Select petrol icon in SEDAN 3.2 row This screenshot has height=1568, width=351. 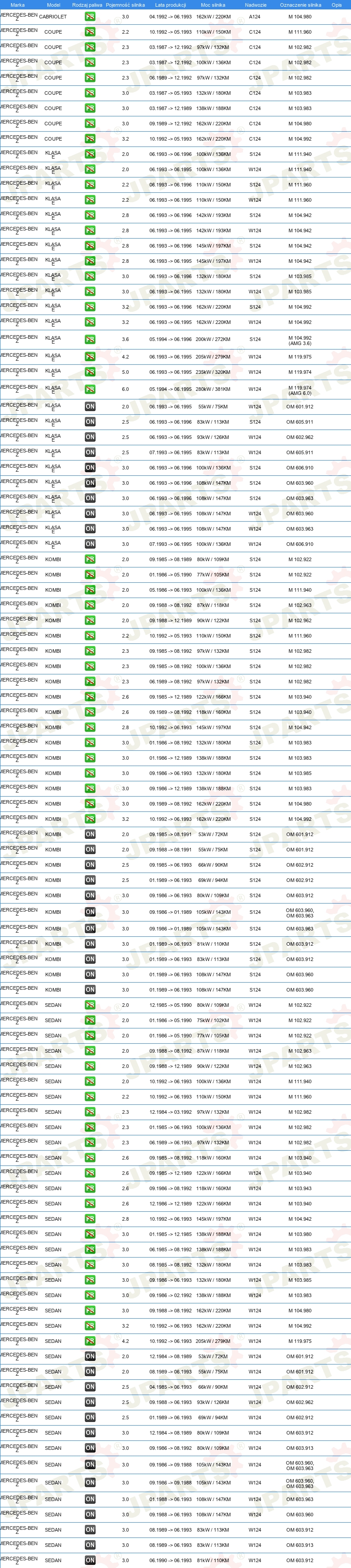pos(90,1326)
